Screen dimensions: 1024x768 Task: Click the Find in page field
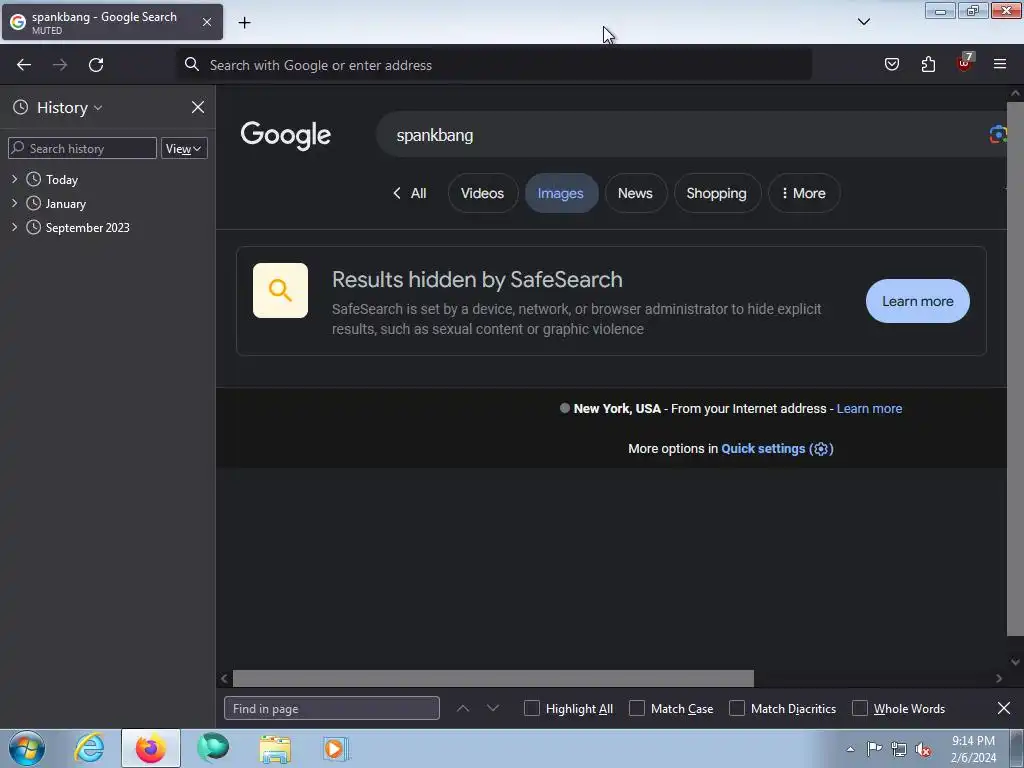pos(332,709)
